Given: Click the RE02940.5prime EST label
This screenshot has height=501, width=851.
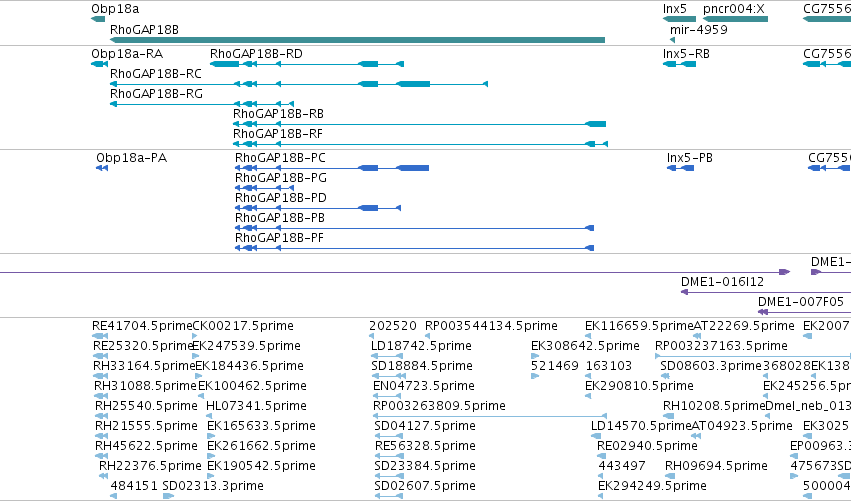Looking at the screenshot, I should [x=647, y=447].
